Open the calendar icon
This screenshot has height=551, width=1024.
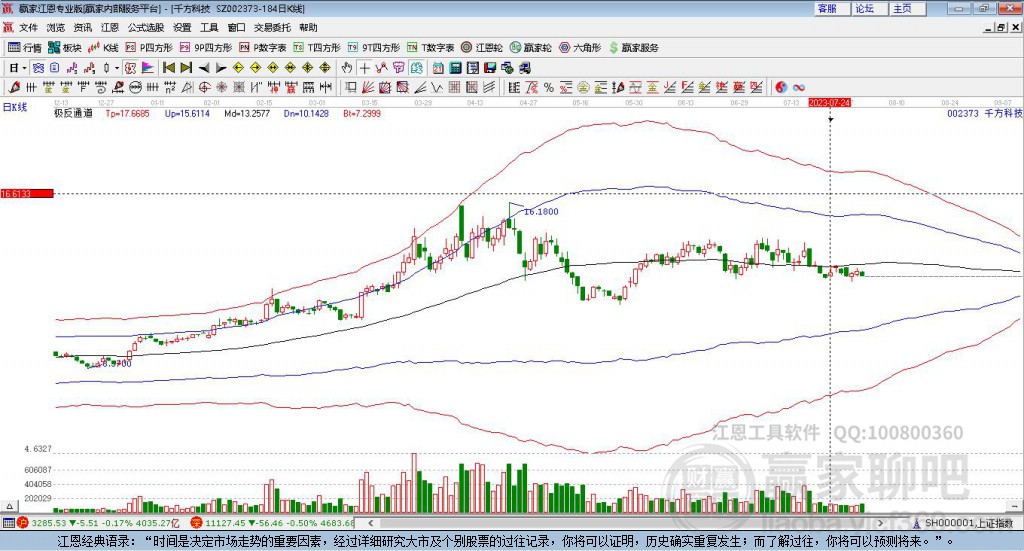[438, 68]
